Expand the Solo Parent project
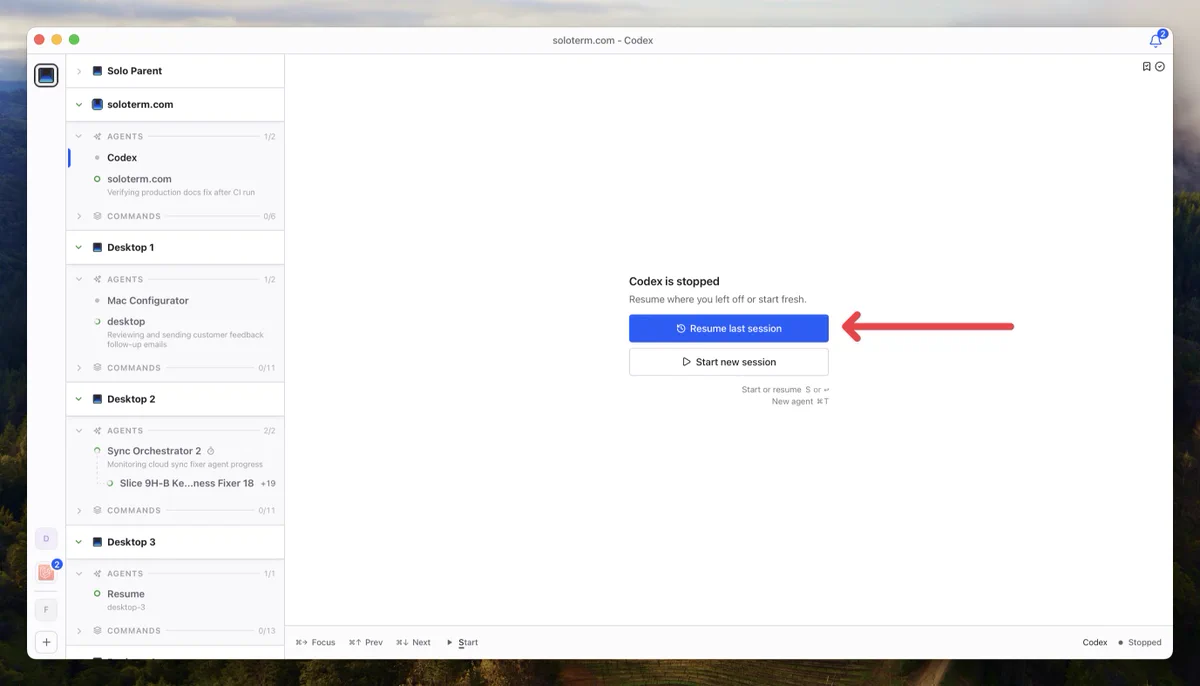 click(x=79, y=71)
